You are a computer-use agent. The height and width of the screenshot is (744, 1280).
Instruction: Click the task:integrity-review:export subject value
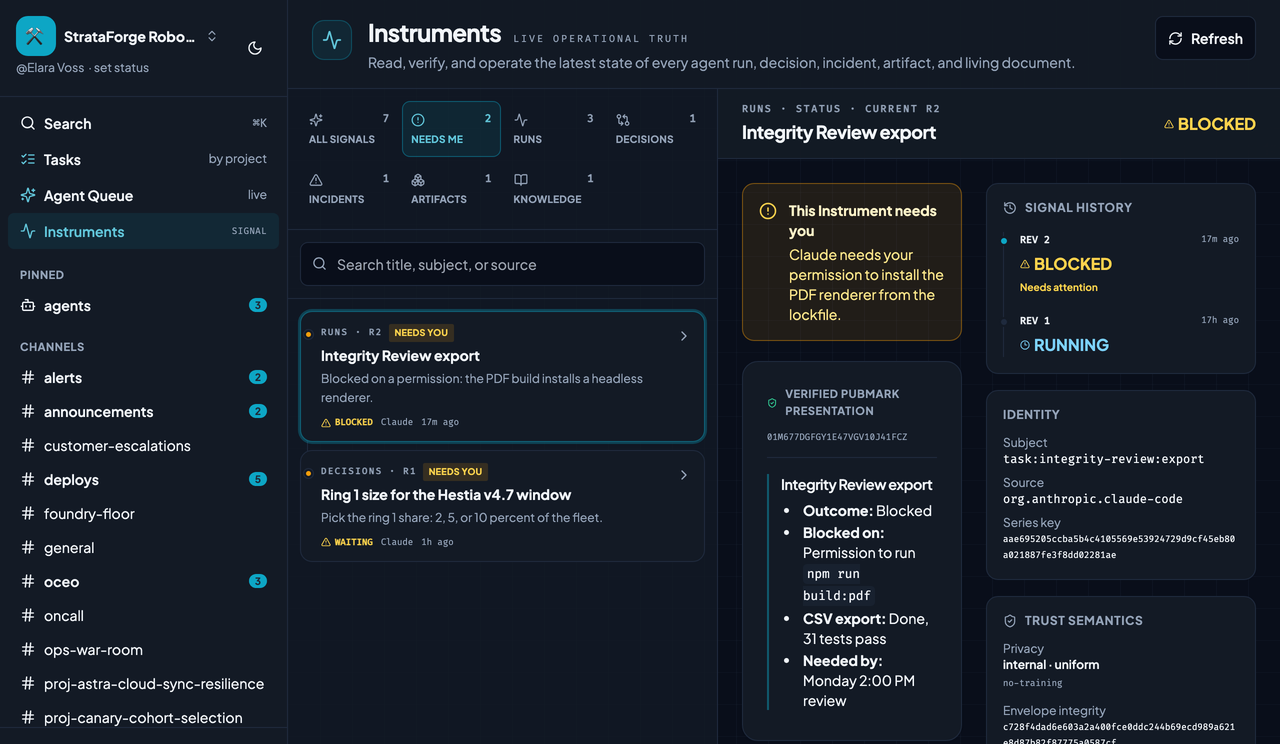point(1103,459)
